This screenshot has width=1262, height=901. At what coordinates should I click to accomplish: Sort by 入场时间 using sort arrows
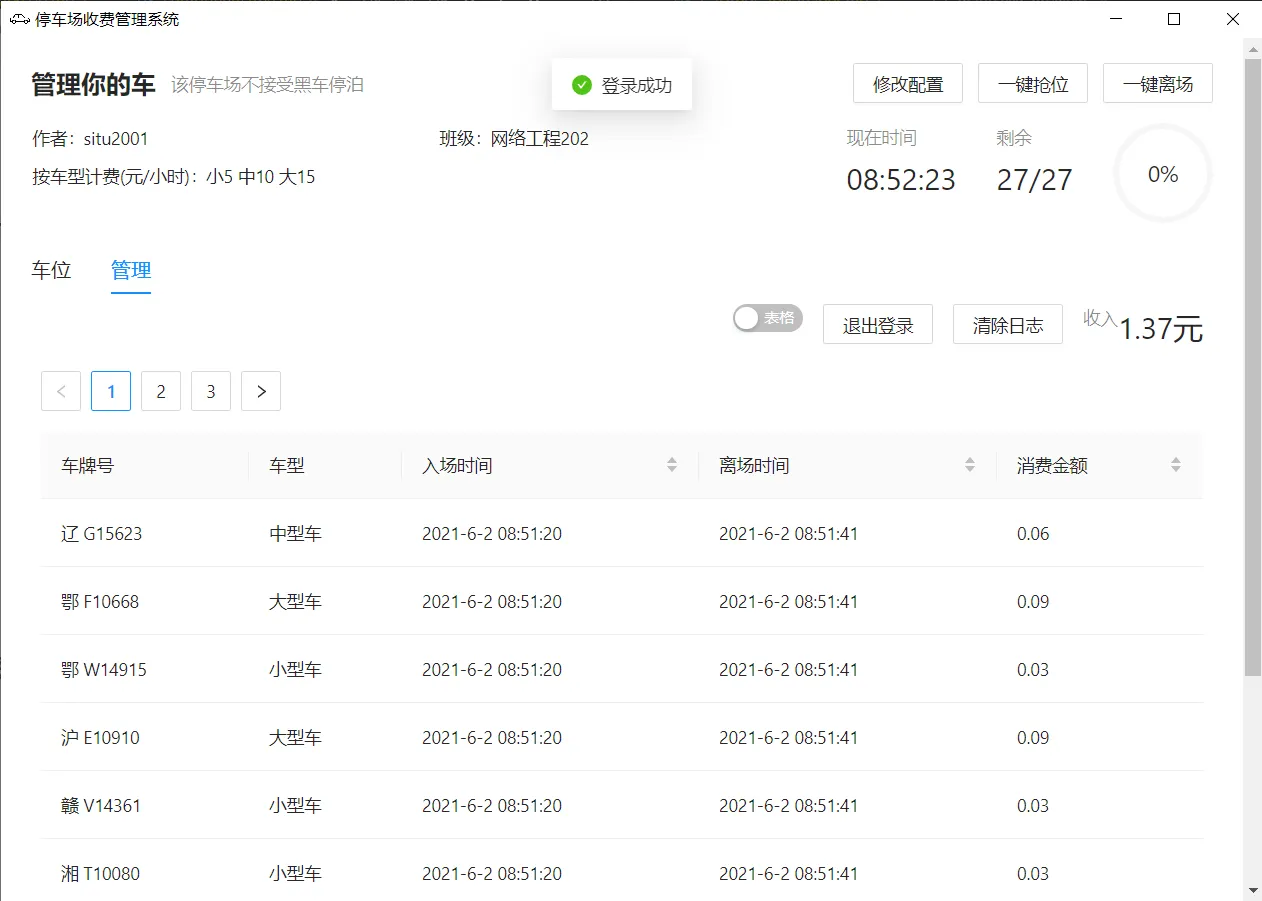(x=672, y=465)
